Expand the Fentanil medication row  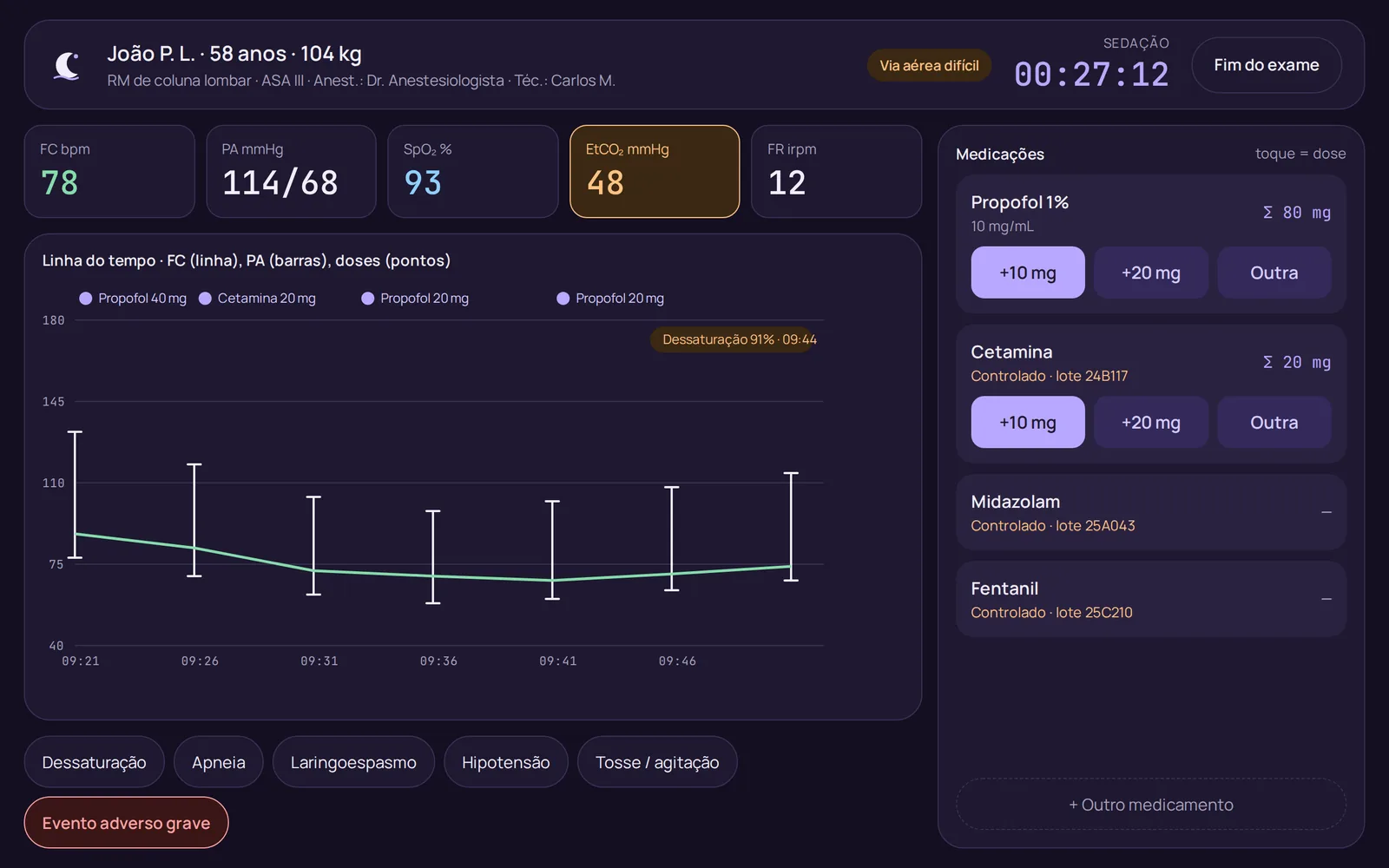click(1151, 599)
